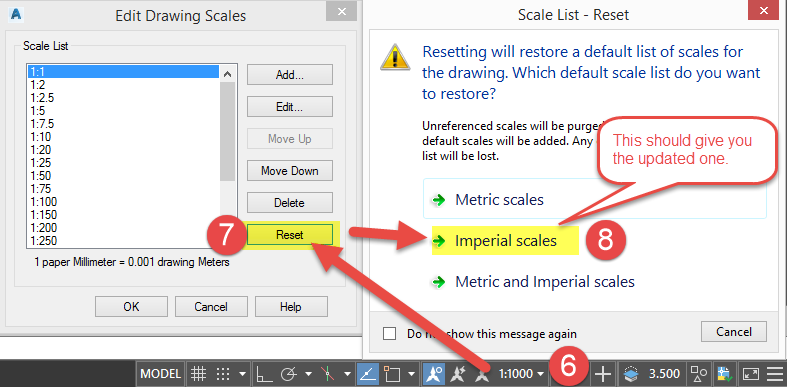Image resolution: width=787 pixels, height=387 pixels.
Task: Close the Edit Drawing Scales dialog
Action: pos(341,11)
